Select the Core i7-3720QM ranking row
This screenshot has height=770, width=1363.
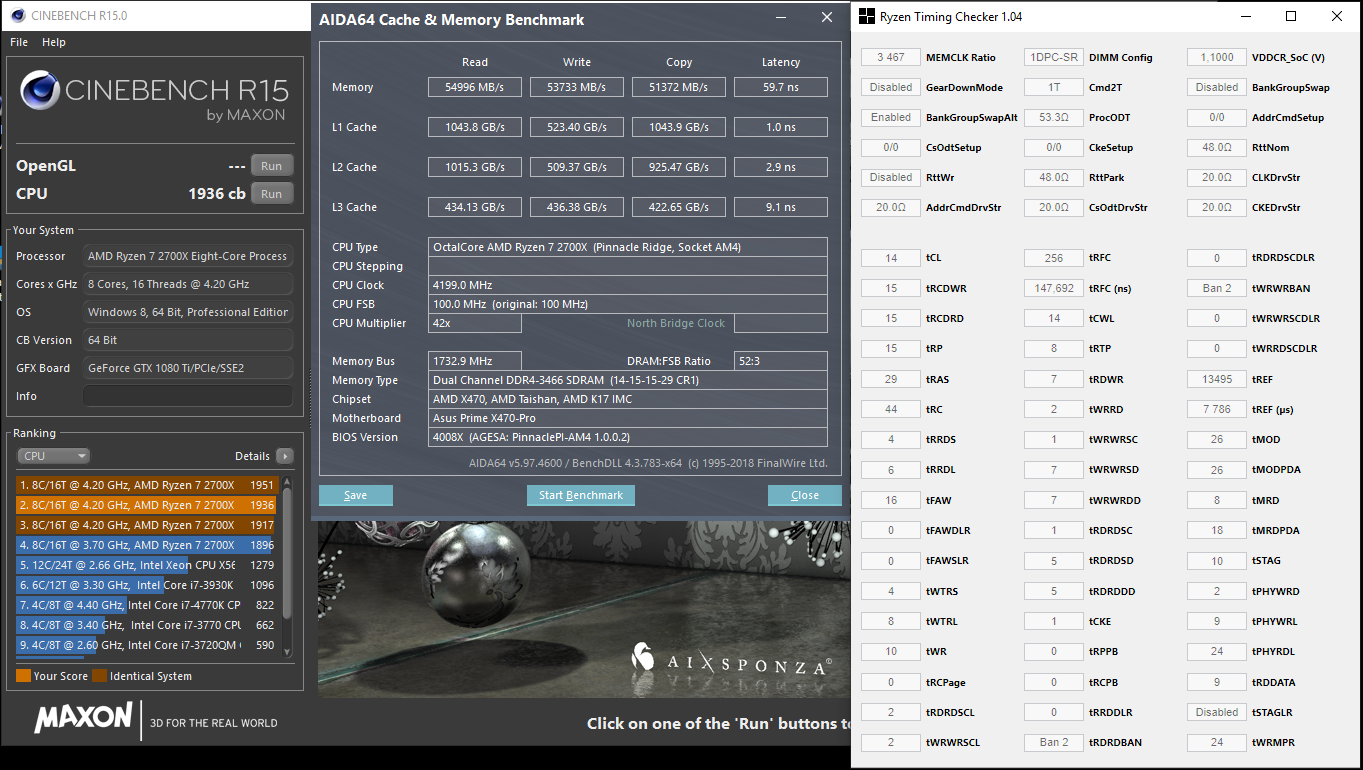[x=146, y=645]
